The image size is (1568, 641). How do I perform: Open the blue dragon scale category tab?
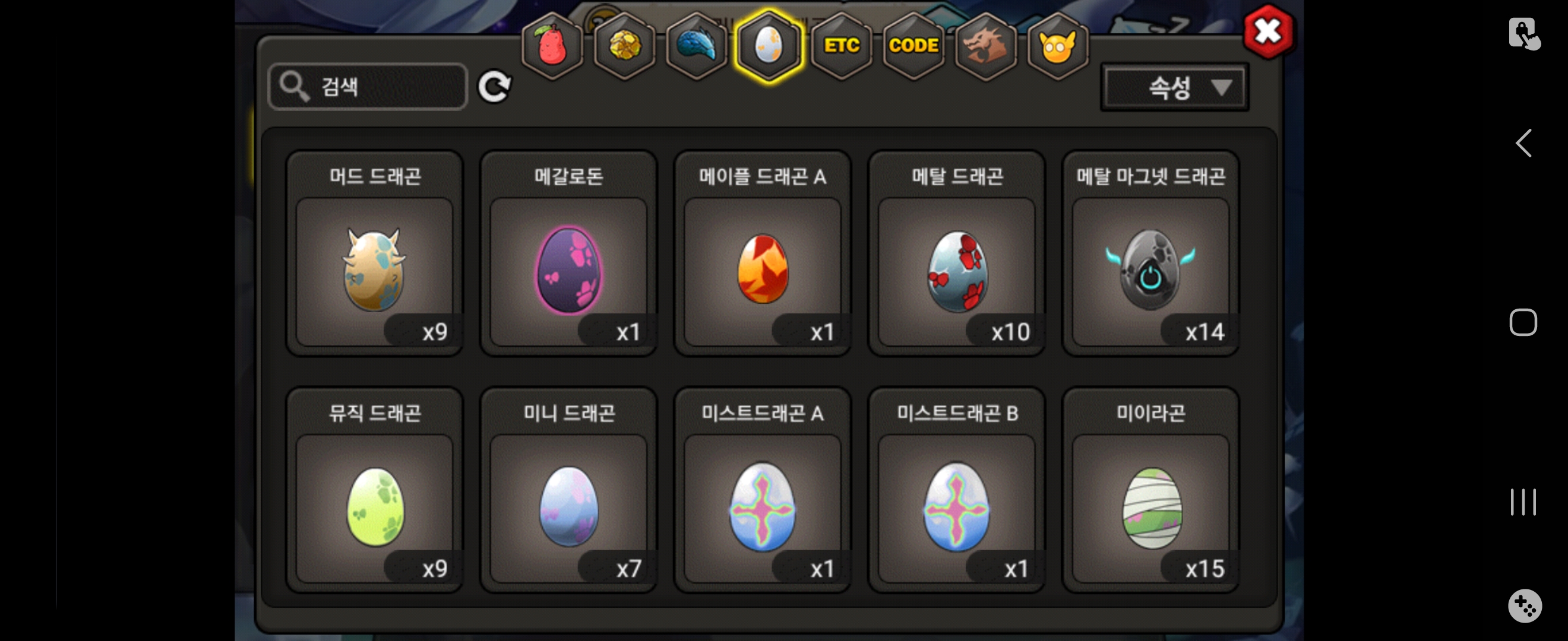[696, 46]
